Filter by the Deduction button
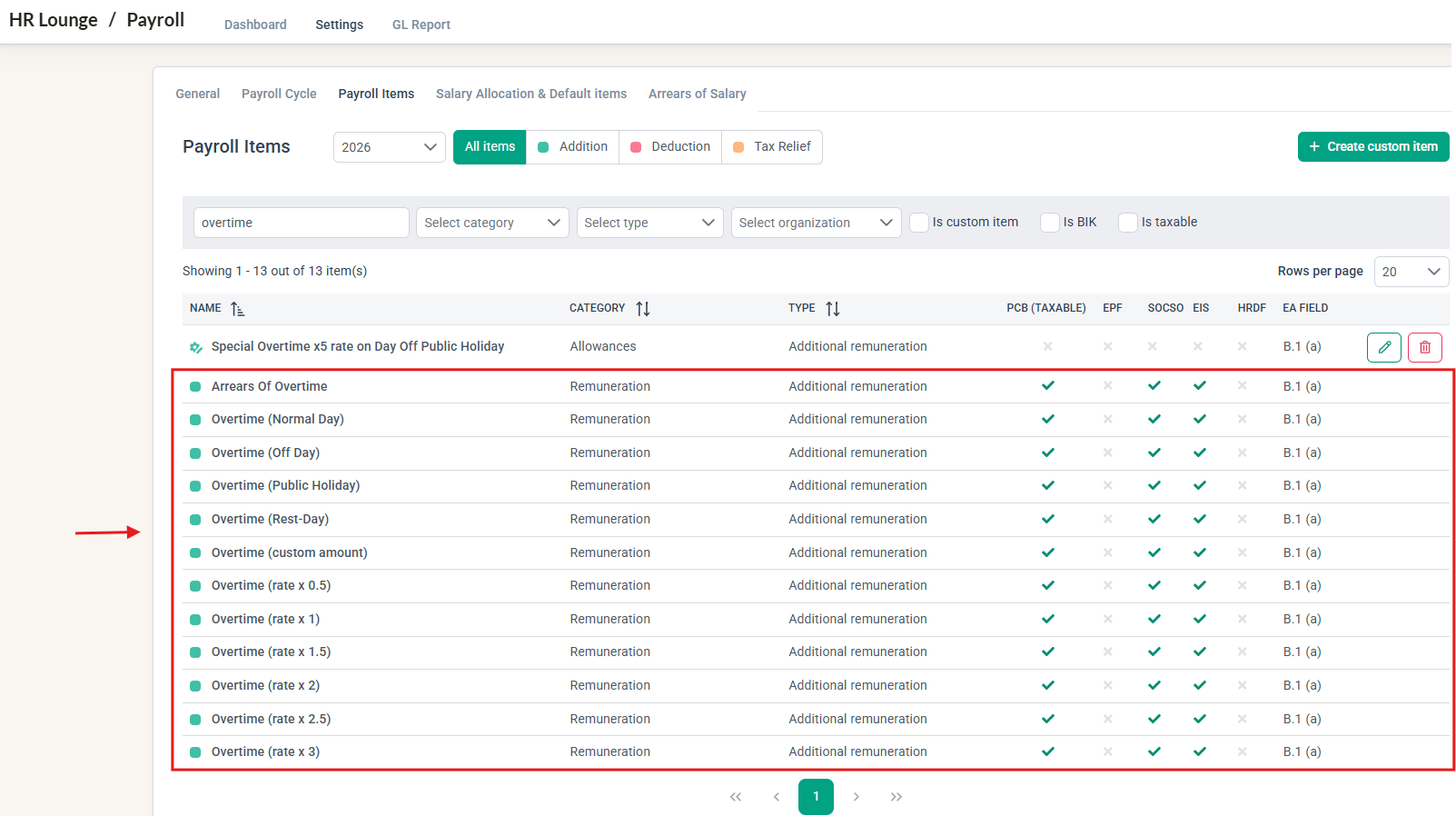This screenshot has height=816, width=1456. (x=670, y=147)
